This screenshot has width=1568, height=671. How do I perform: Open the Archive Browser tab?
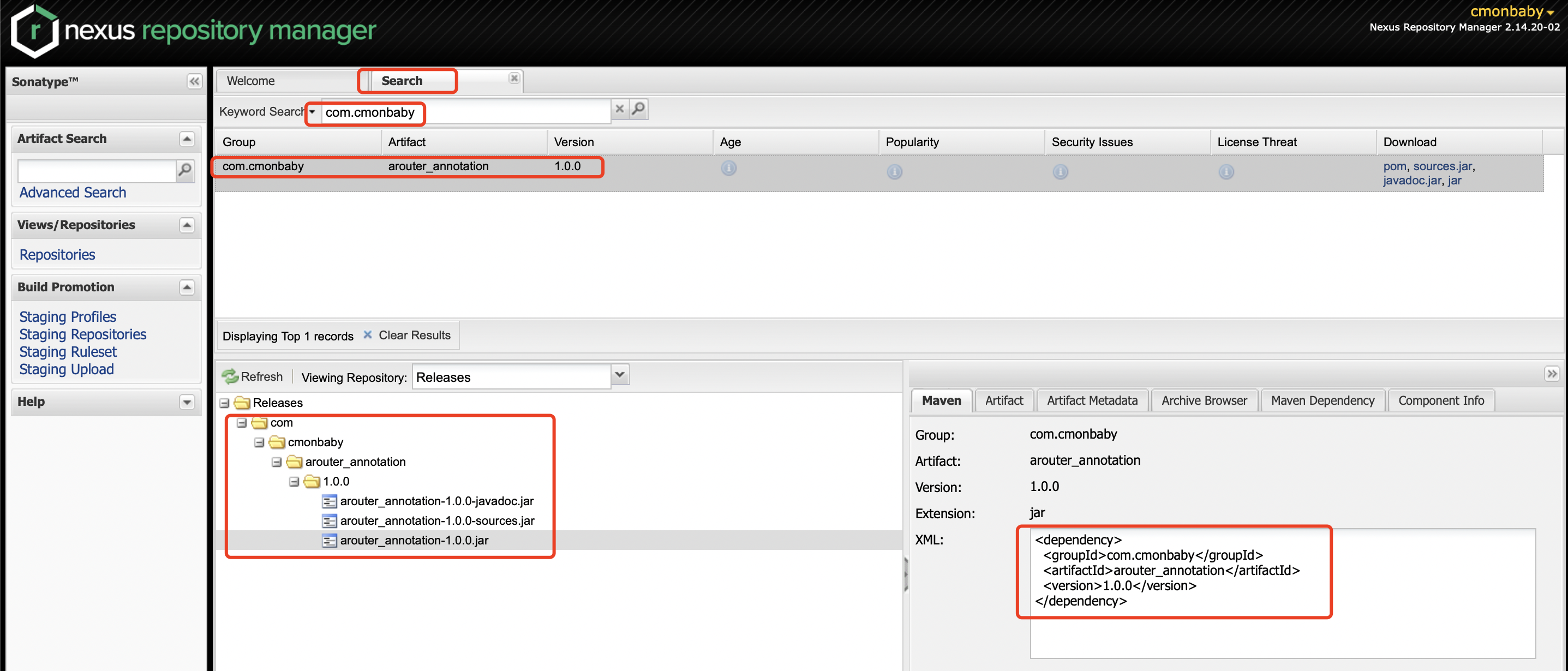(x=1204, y=400)
